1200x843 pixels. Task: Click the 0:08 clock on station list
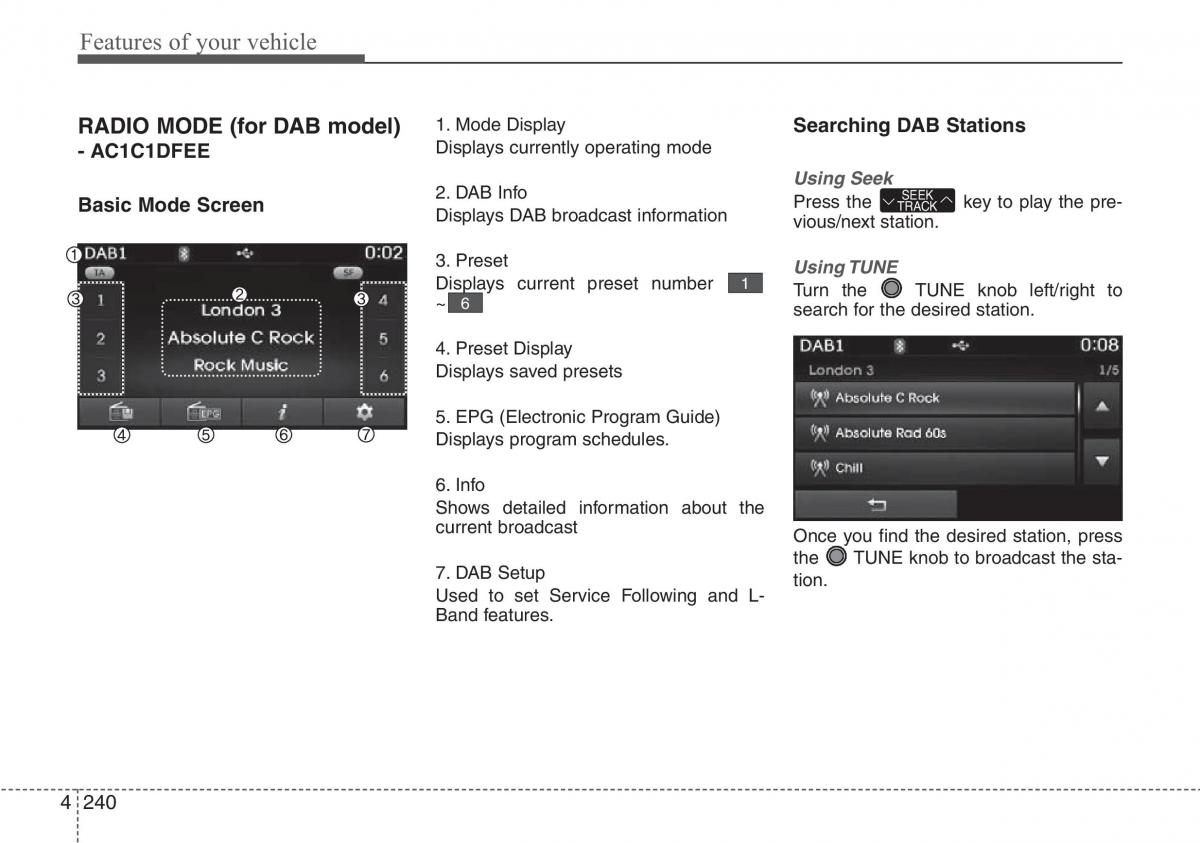click(1099, 345)
